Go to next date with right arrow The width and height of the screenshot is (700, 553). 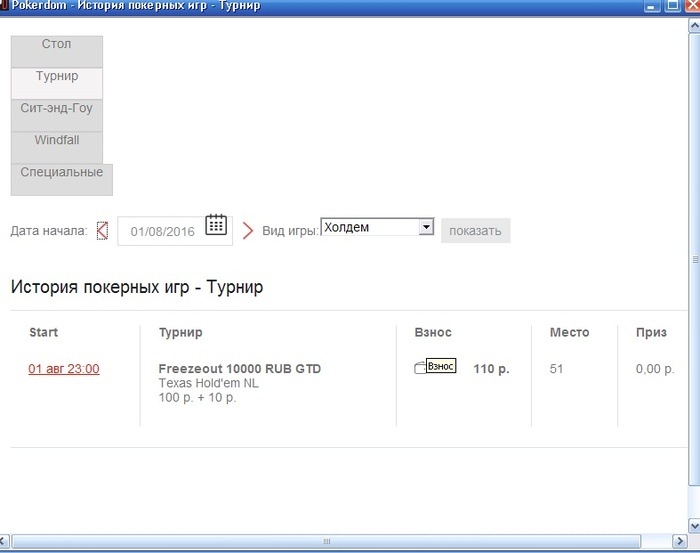[248, 231]
